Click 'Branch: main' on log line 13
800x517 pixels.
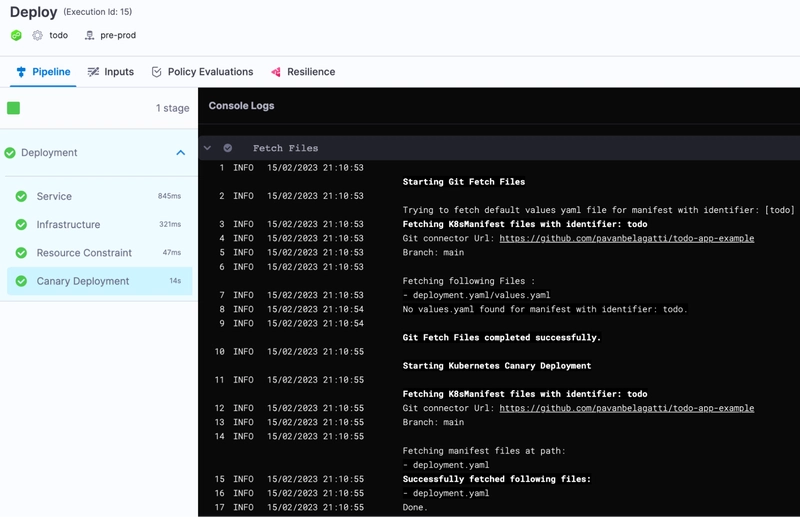point(433,423)
